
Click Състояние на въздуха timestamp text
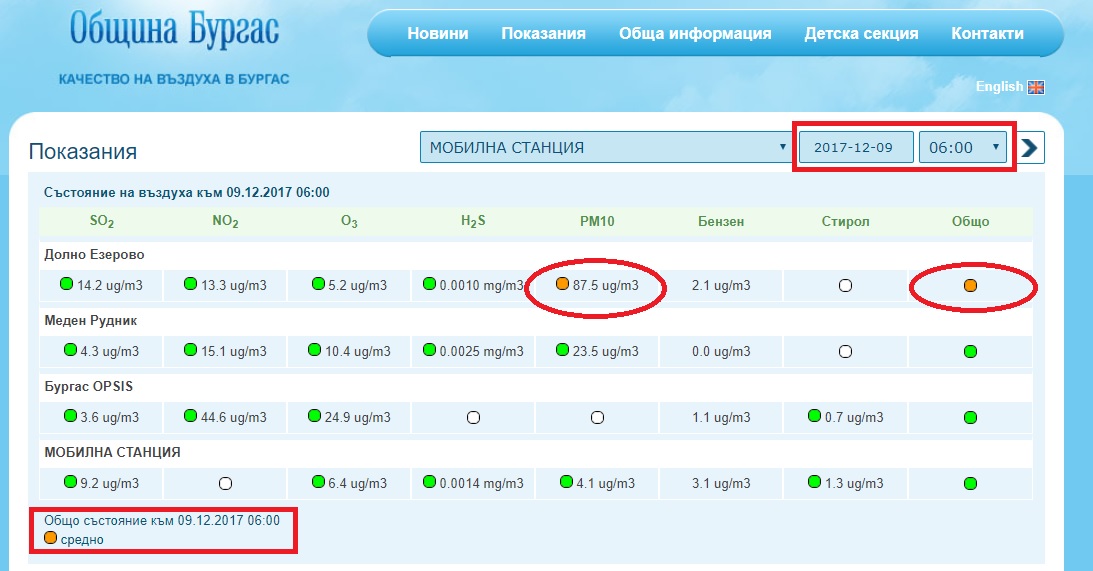187,192
